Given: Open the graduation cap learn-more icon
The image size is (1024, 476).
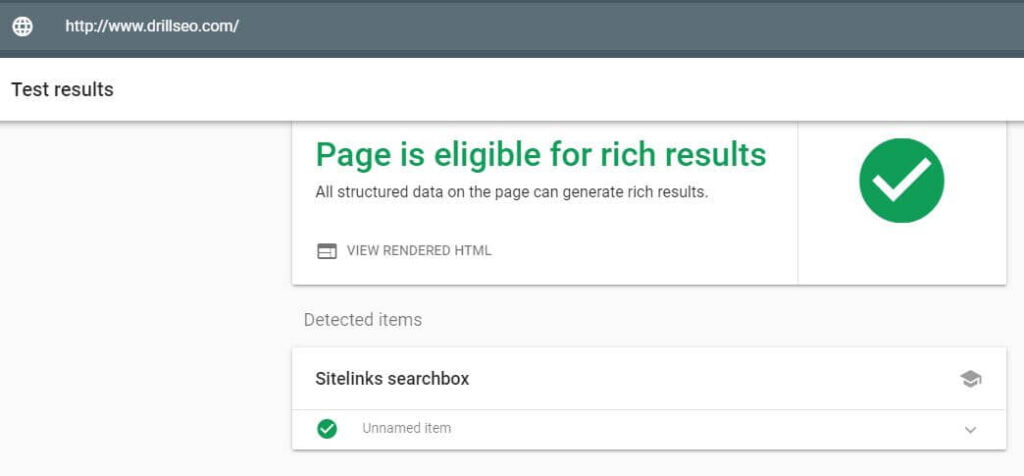Looking at the screenshot, I should [x=970, y=379].
